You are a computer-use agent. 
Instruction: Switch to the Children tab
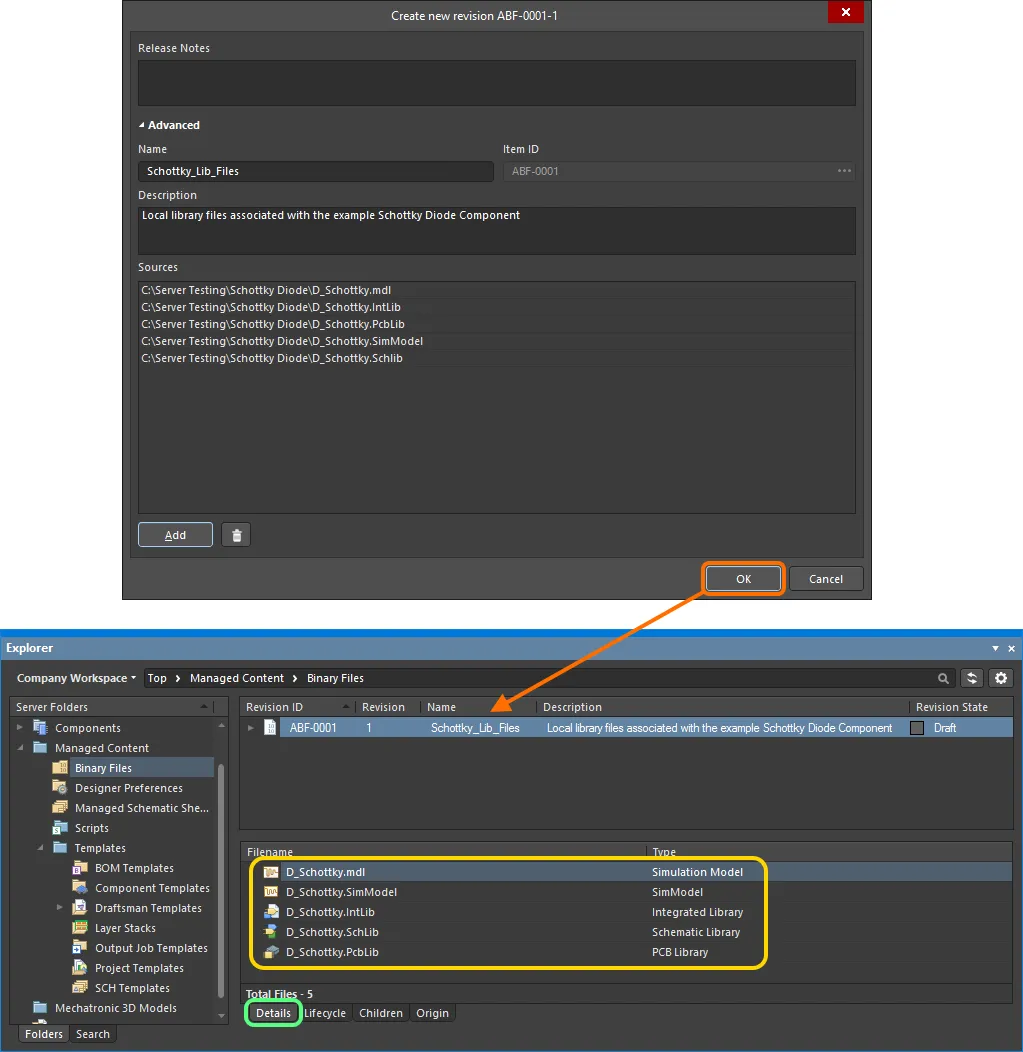pyautogui.click(x=380, y=1013)
